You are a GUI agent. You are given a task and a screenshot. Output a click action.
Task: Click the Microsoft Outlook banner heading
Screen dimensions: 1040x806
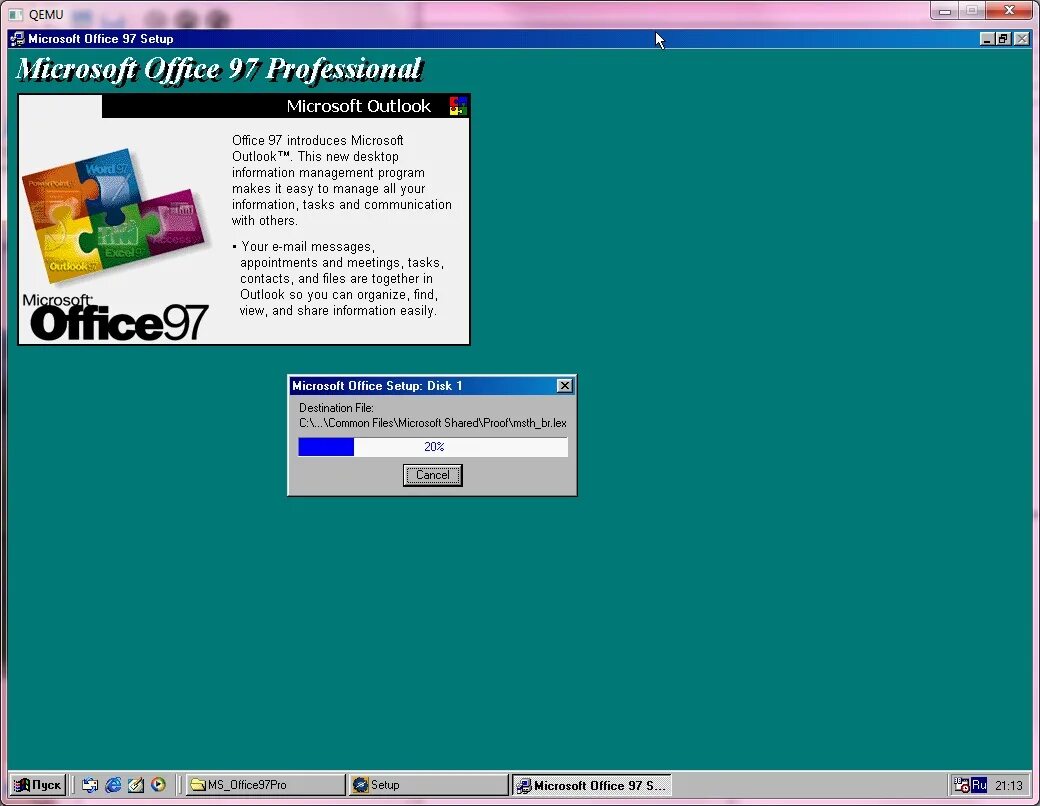tap(359, 106)
